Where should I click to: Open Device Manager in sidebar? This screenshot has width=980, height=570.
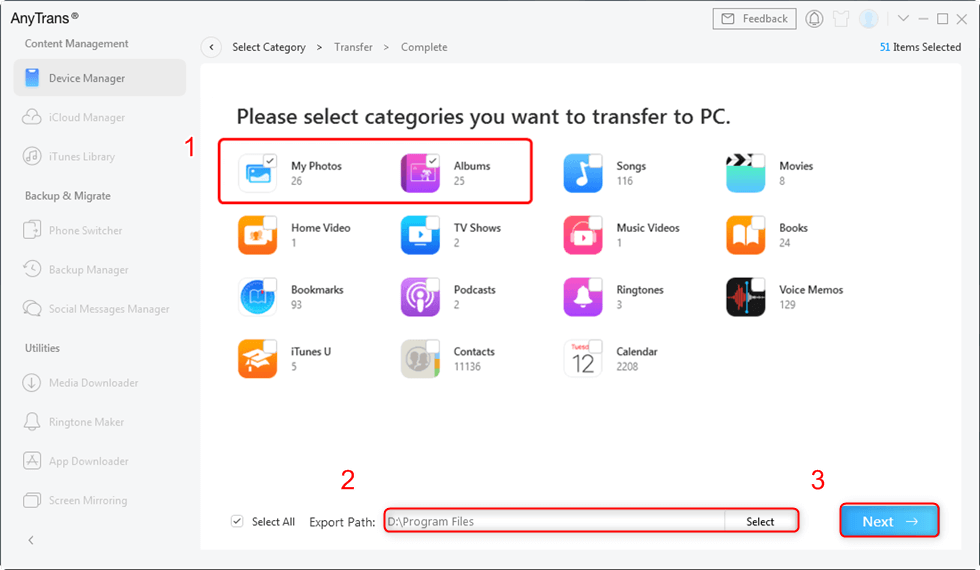click(100, 78)
